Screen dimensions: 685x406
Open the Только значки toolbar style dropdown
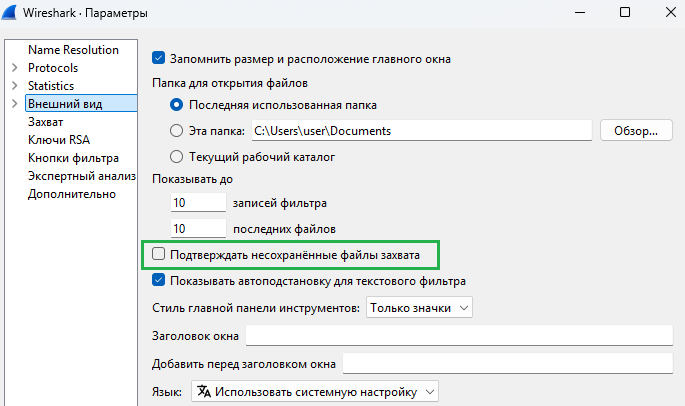tap(419, 308)
